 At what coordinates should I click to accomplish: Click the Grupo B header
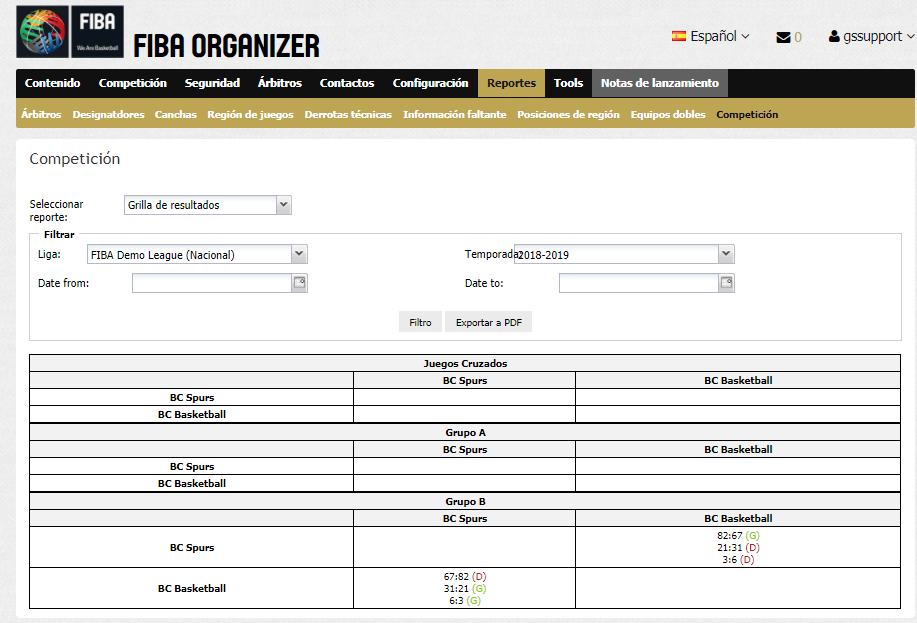pyautogui.click(x=465, y=501)
